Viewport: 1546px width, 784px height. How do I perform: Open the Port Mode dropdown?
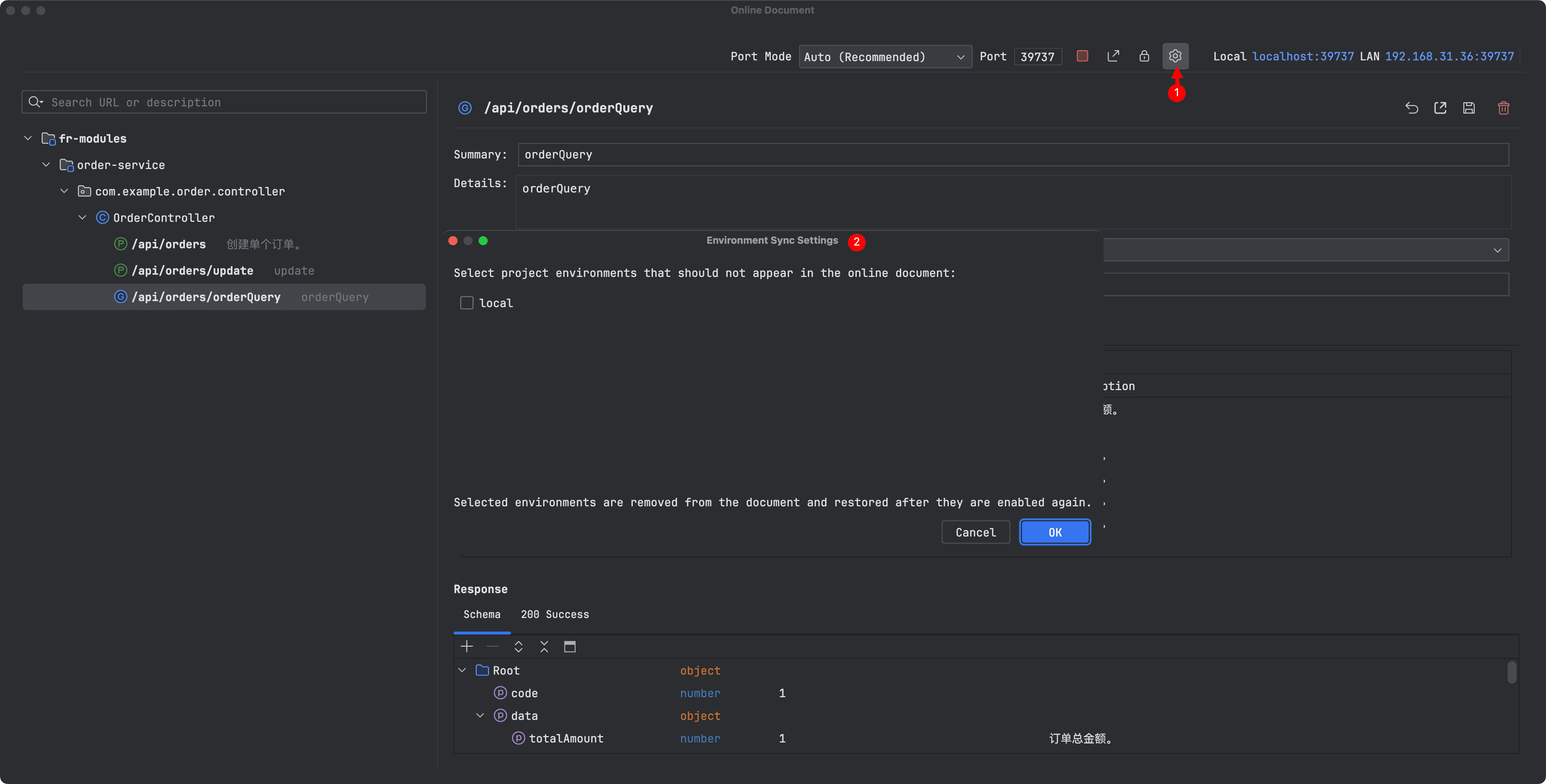pos(885,56)
